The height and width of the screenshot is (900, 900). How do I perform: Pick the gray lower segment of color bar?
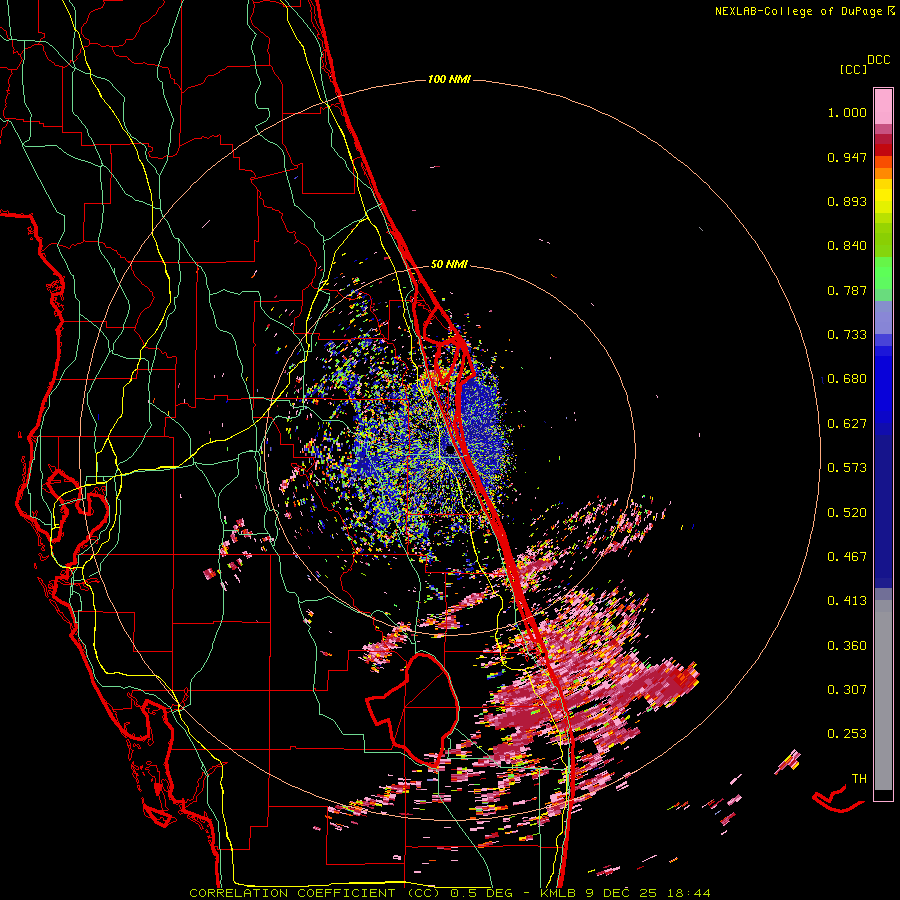click(883, 695)
